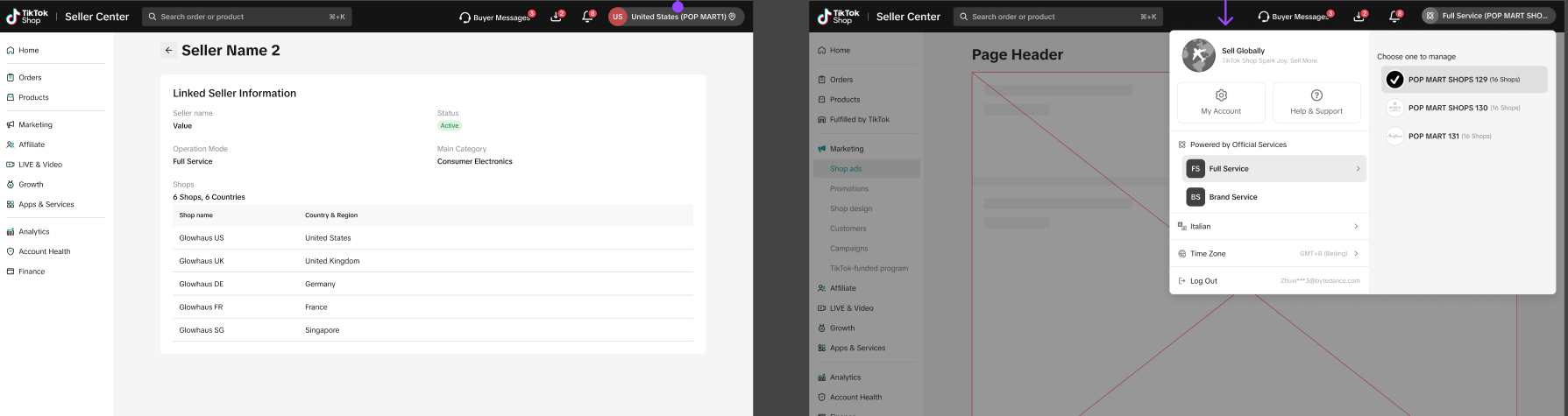Screen dimensions: 1568x416
Task: Click the Sell Globally airplane globe avatar
Action: click(1198, 55)
